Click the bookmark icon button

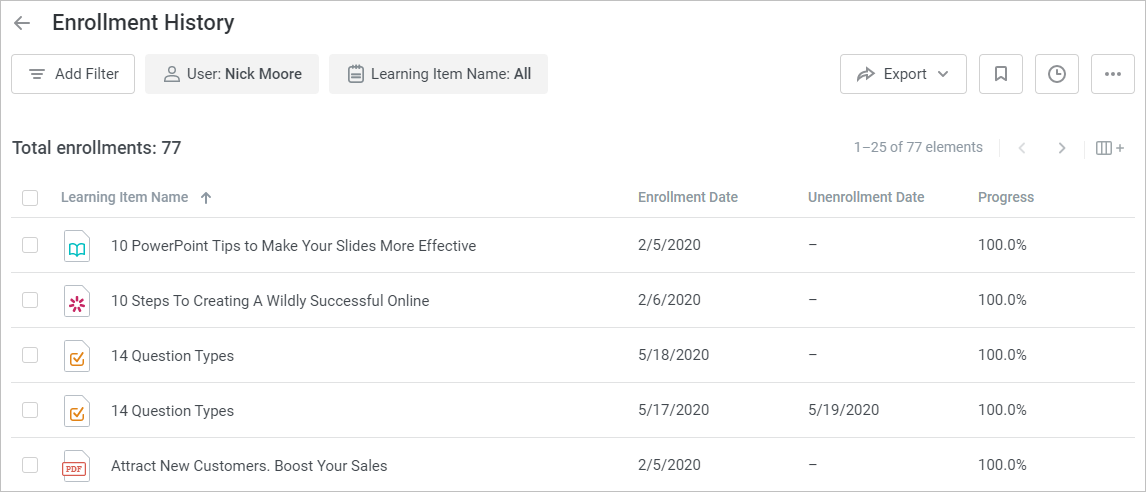coord(1001,74)
